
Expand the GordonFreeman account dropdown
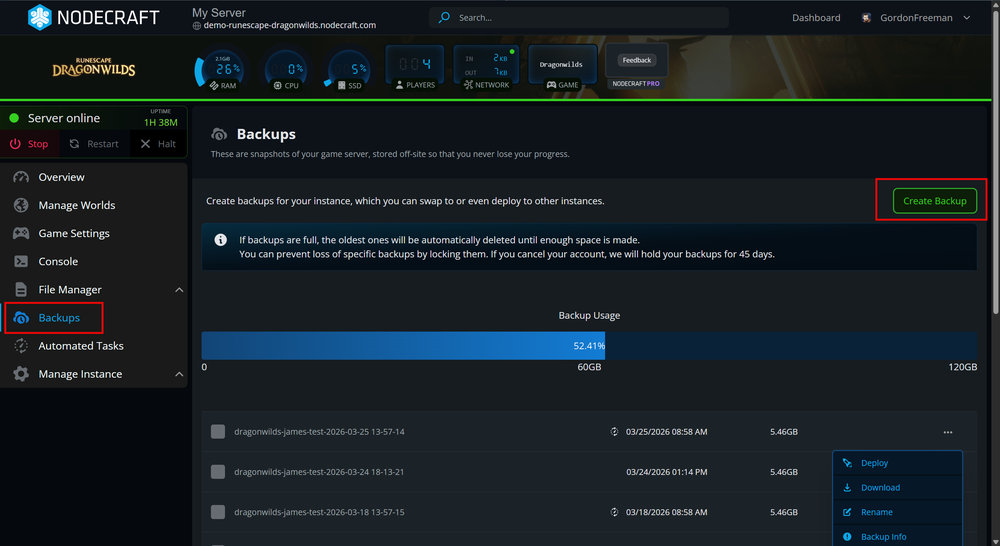[967, 17]
